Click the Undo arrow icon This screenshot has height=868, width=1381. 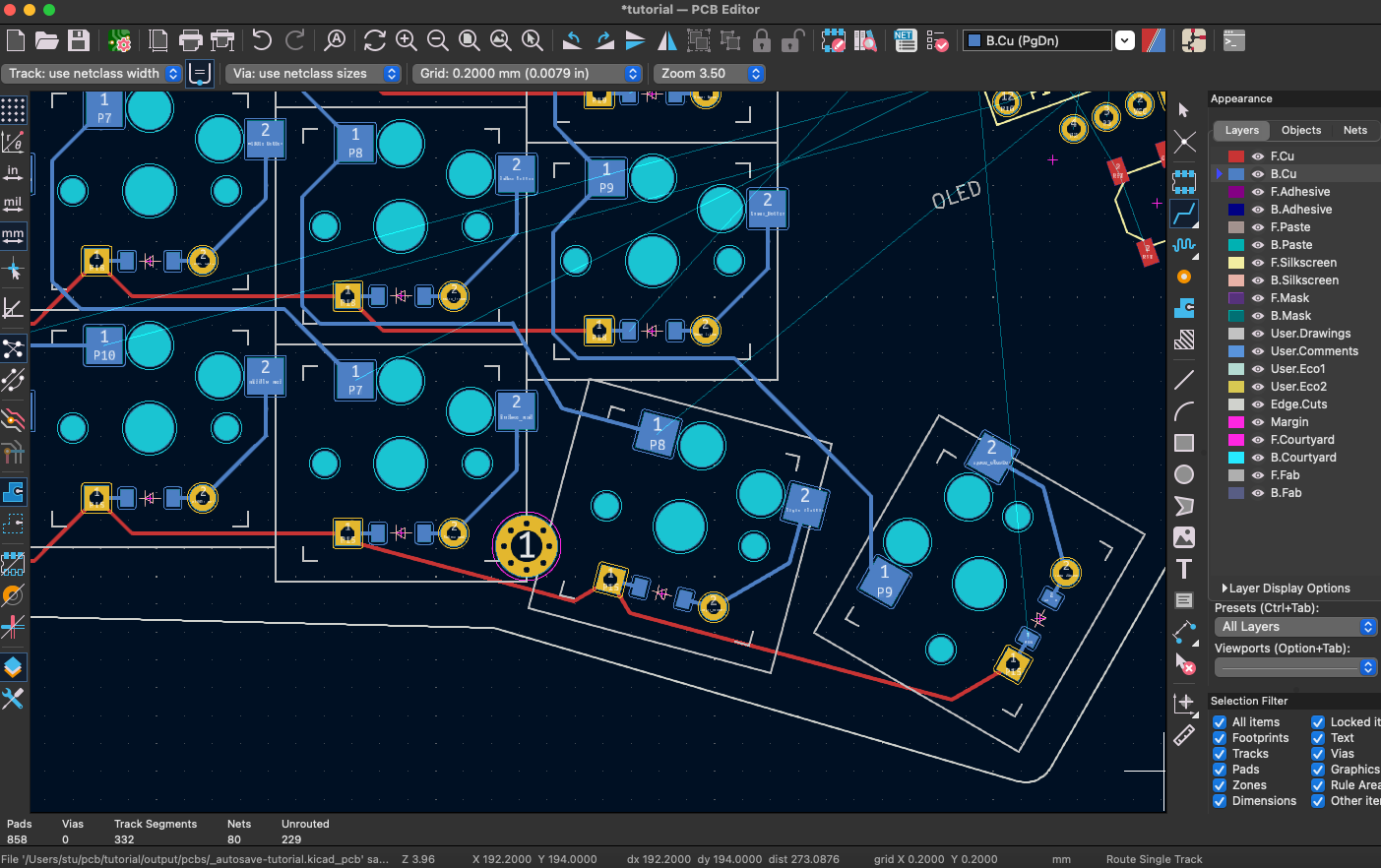(261, 40)
